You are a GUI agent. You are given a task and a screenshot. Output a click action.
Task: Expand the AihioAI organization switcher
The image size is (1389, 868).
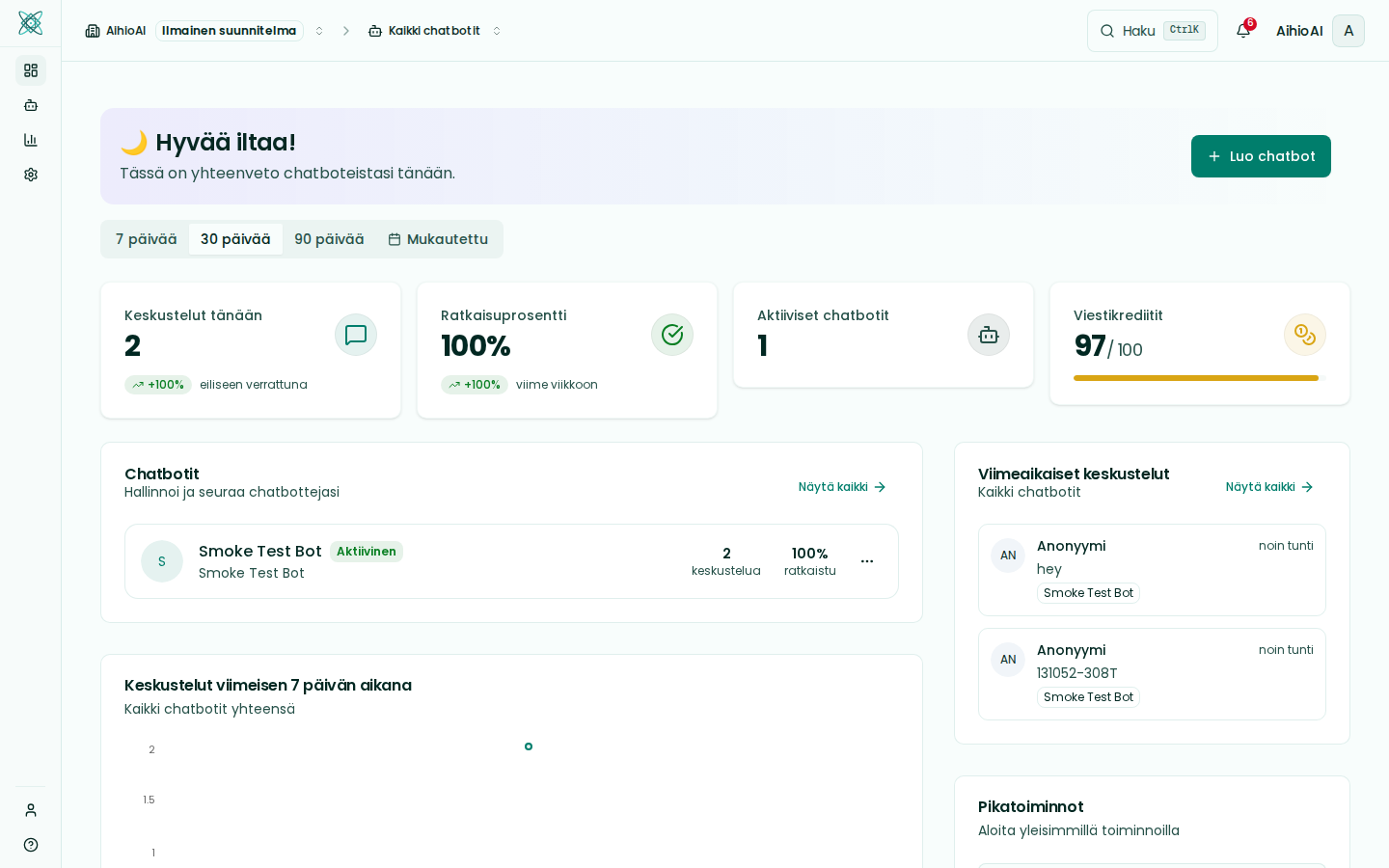[x=319, y=31]
